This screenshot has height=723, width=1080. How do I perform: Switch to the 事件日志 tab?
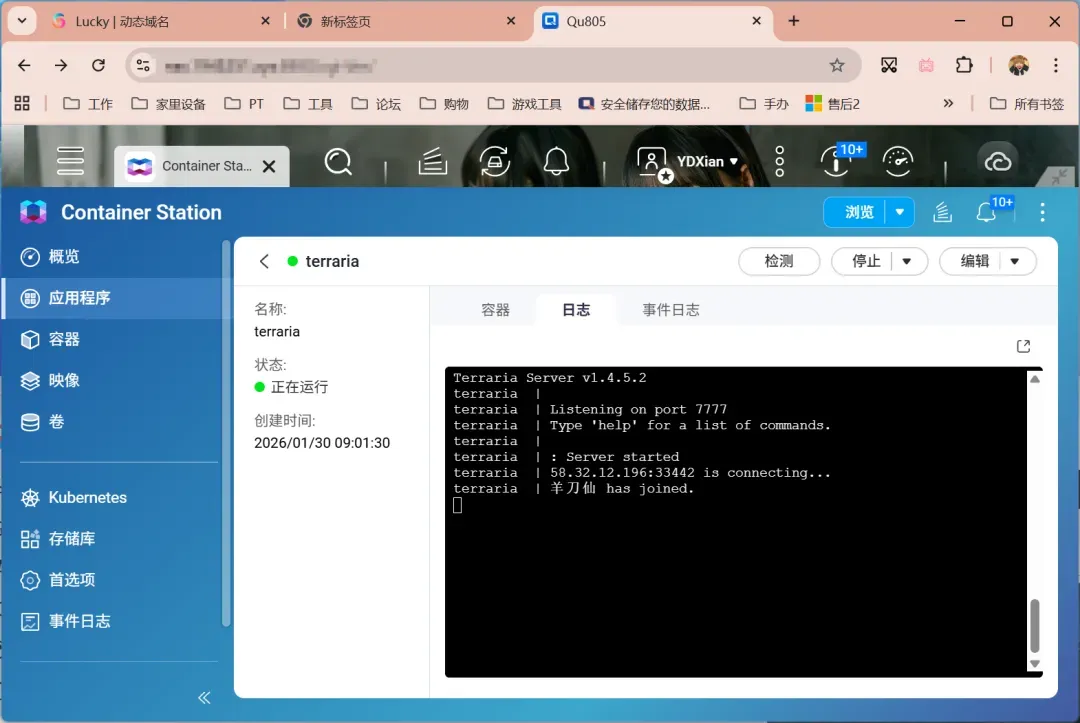[671, 310]
